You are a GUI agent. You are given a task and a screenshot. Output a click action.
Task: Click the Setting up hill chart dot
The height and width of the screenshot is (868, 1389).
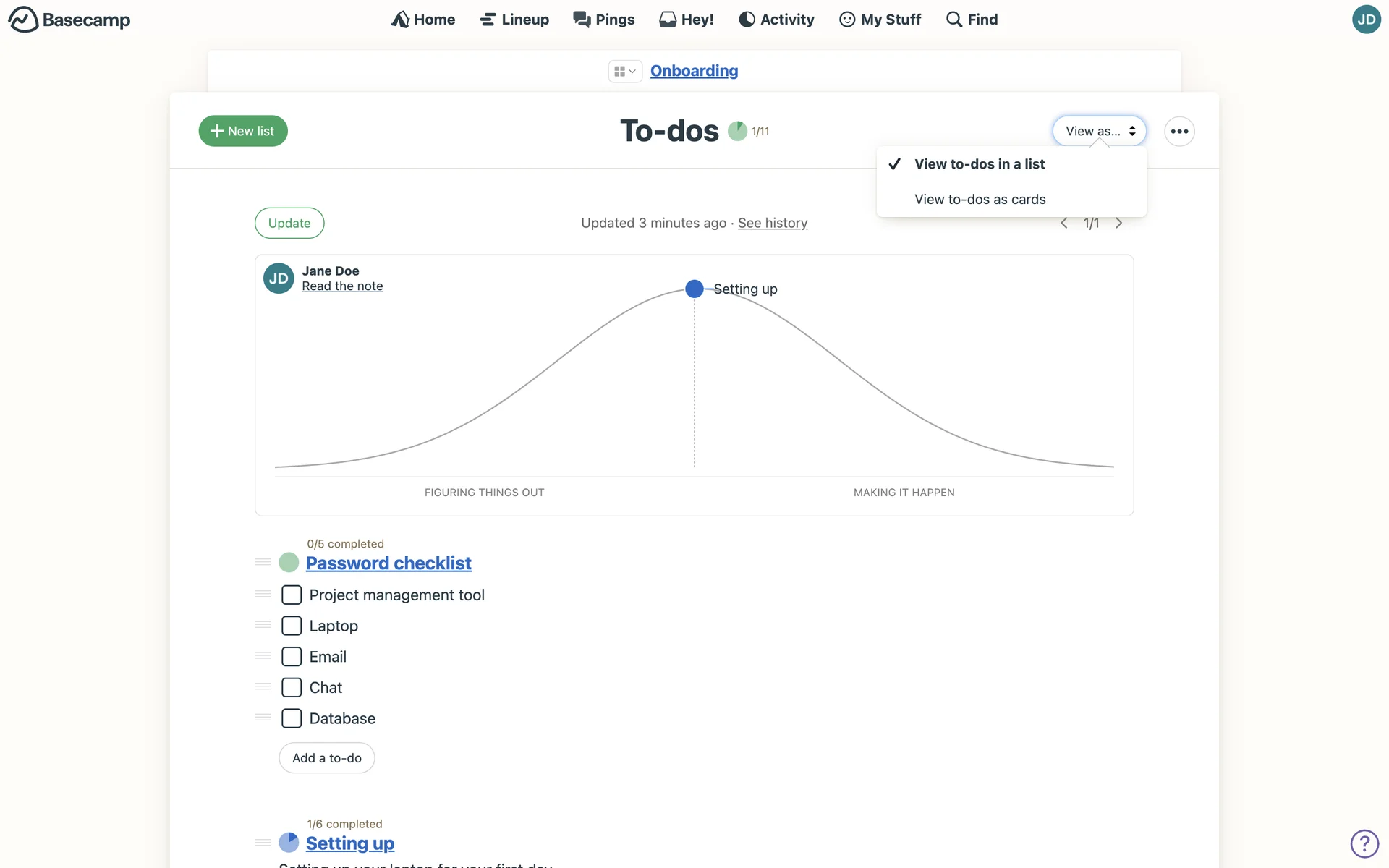pos(694,289)
